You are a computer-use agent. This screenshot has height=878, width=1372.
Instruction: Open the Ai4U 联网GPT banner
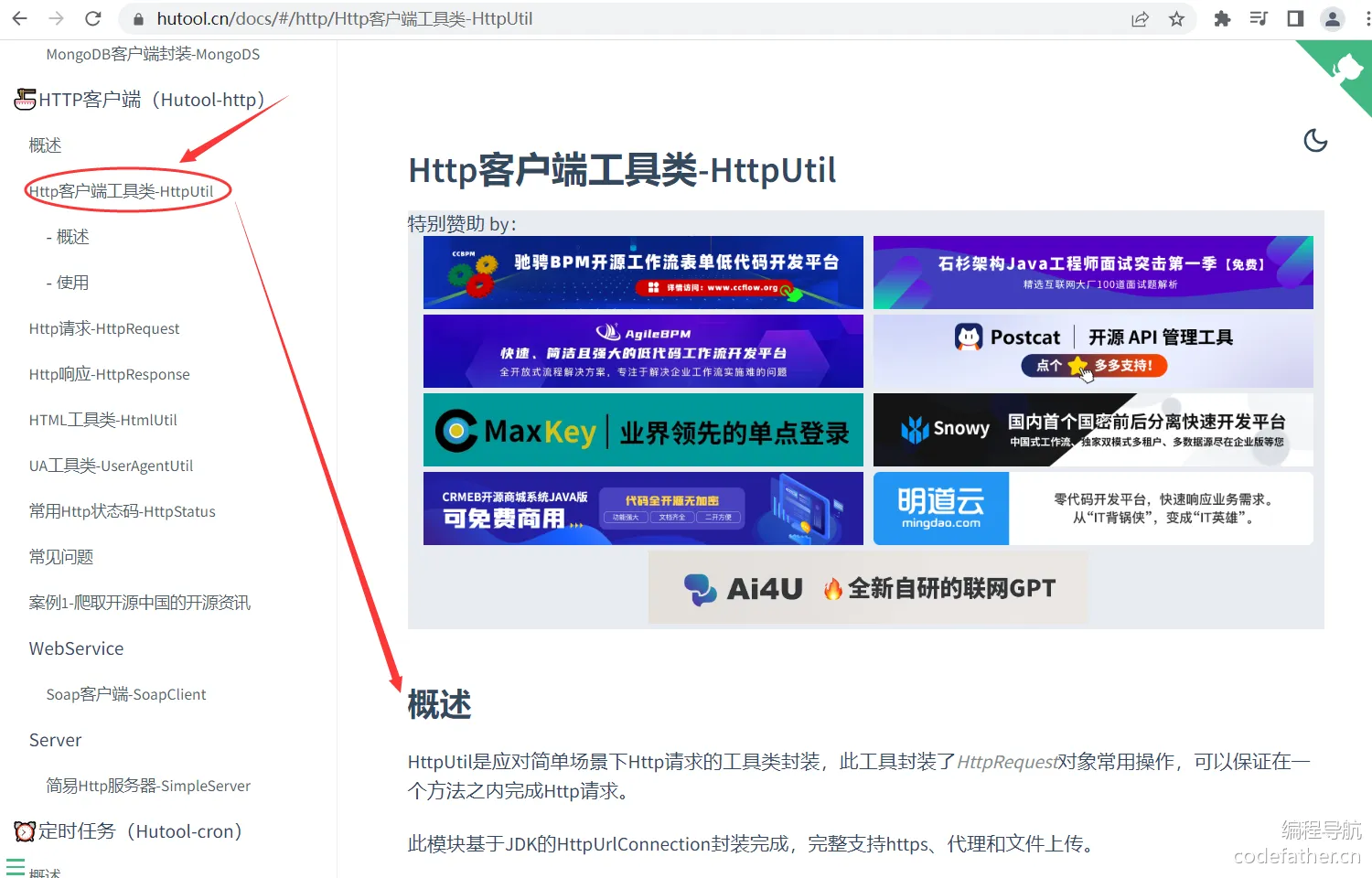coord(868,587)
